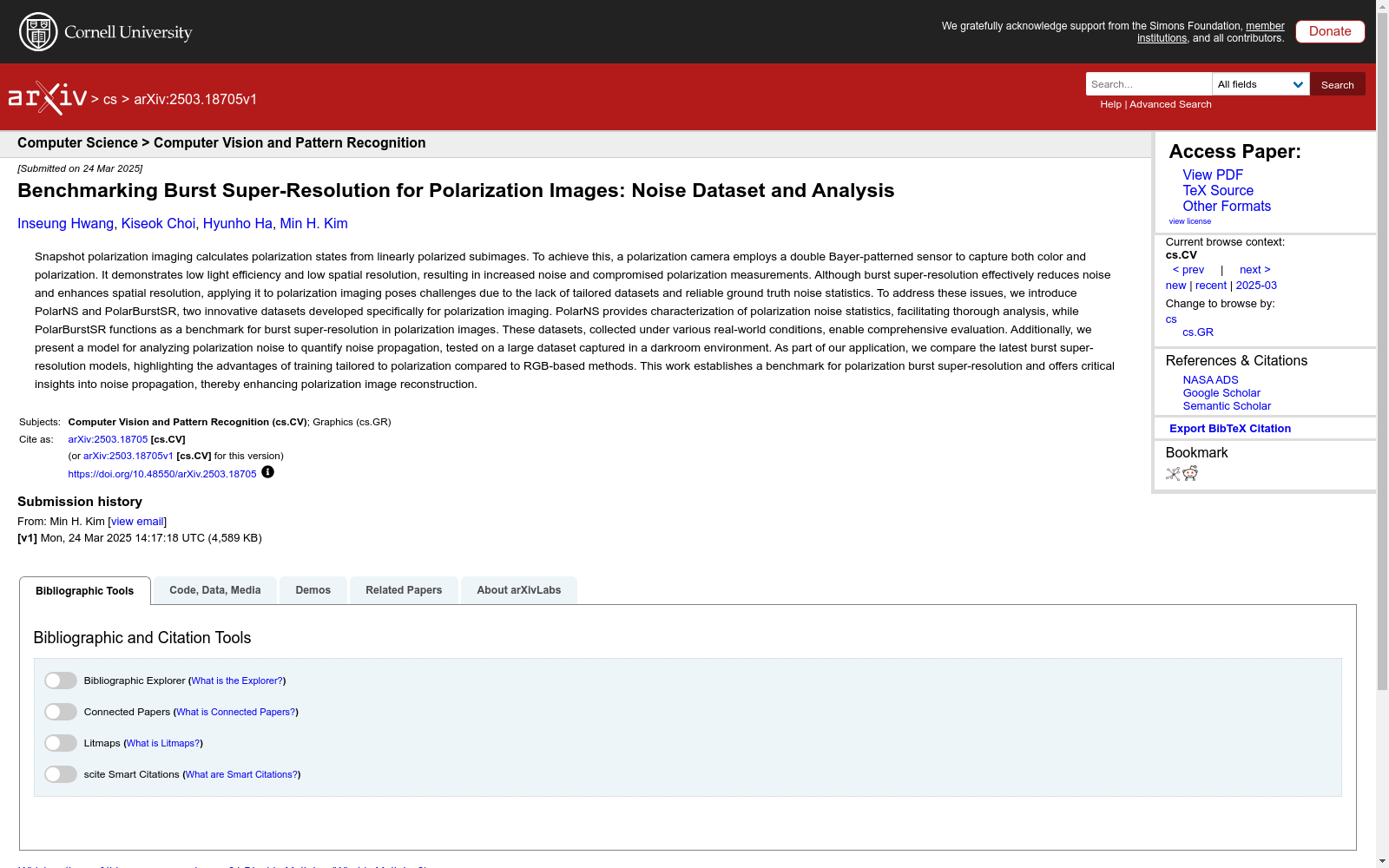Open What is Litmaps? link

coord(163,744)
